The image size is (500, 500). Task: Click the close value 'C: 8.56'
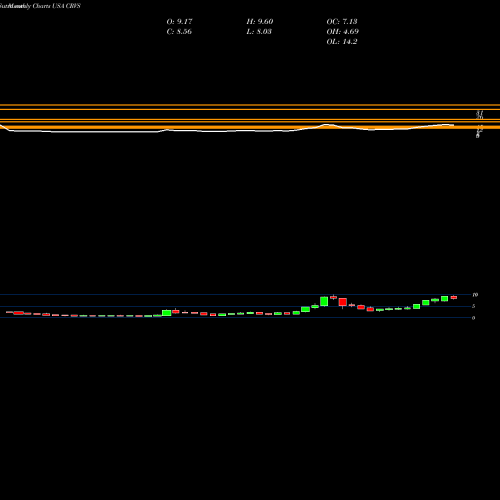point(179,32)
